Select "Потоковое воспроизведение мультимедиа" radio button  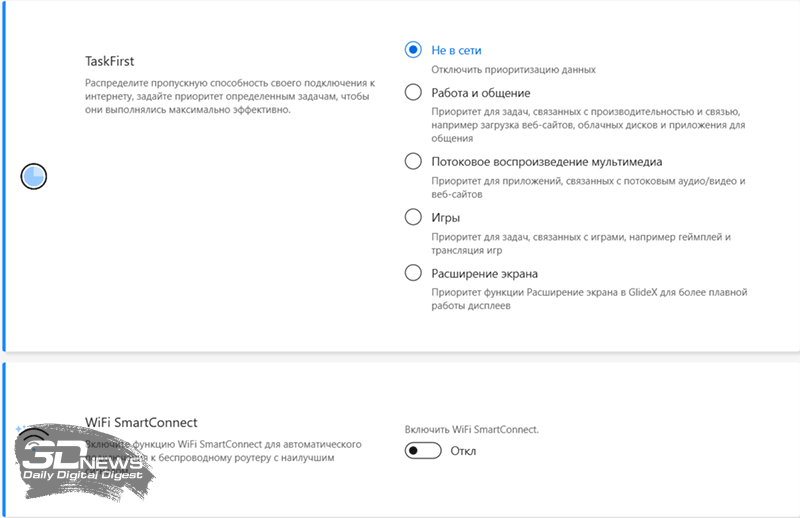(414, 161)
